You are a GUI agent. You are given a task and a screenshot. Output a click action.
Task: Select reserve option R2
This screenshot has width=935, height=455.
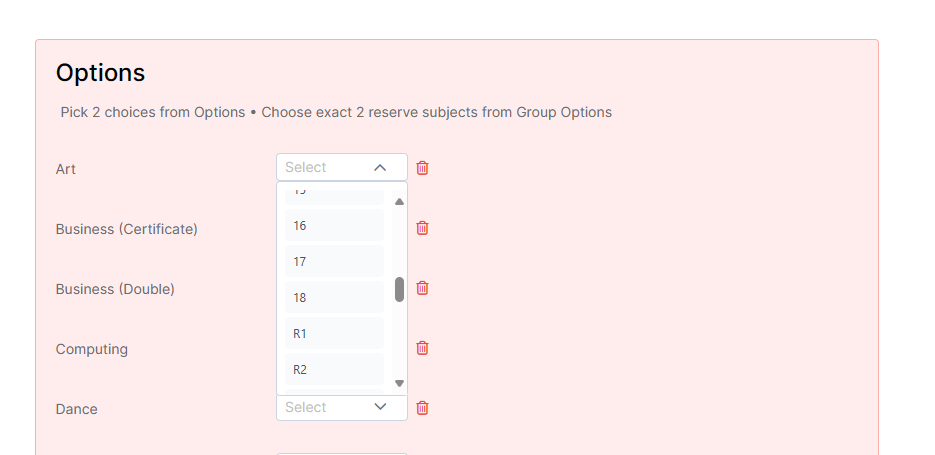pos(335,369)
